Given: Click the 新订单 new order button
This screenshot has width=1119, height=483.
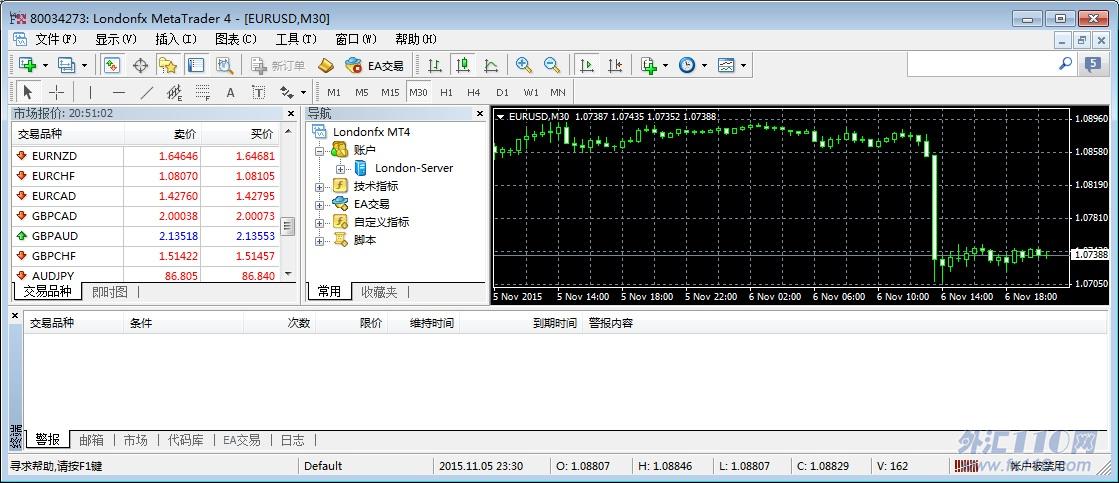Looking at the screenshot, I should pos(278,66).
